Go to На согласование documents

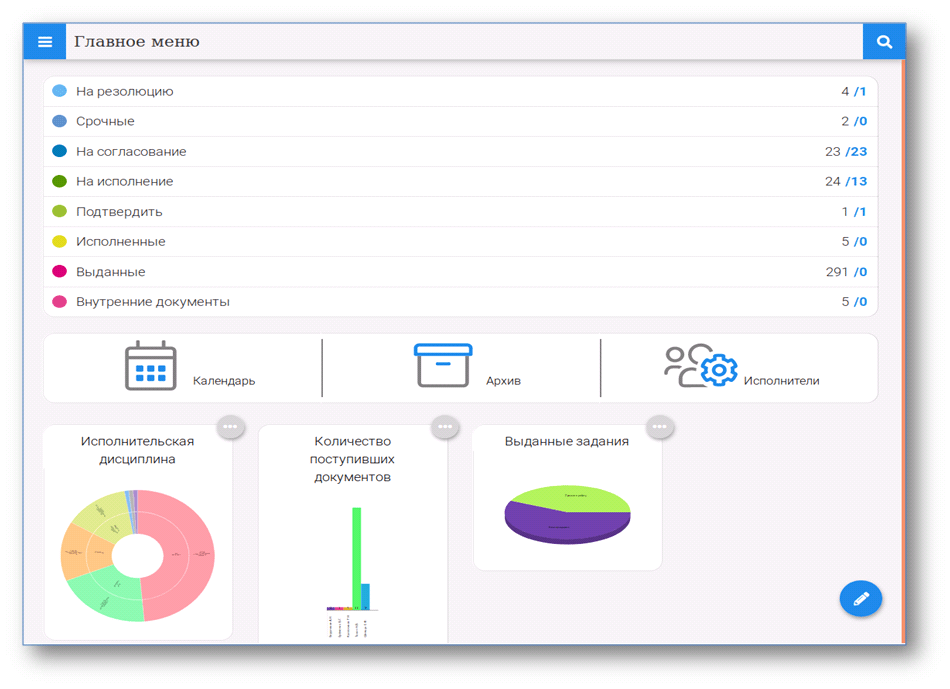131,151
